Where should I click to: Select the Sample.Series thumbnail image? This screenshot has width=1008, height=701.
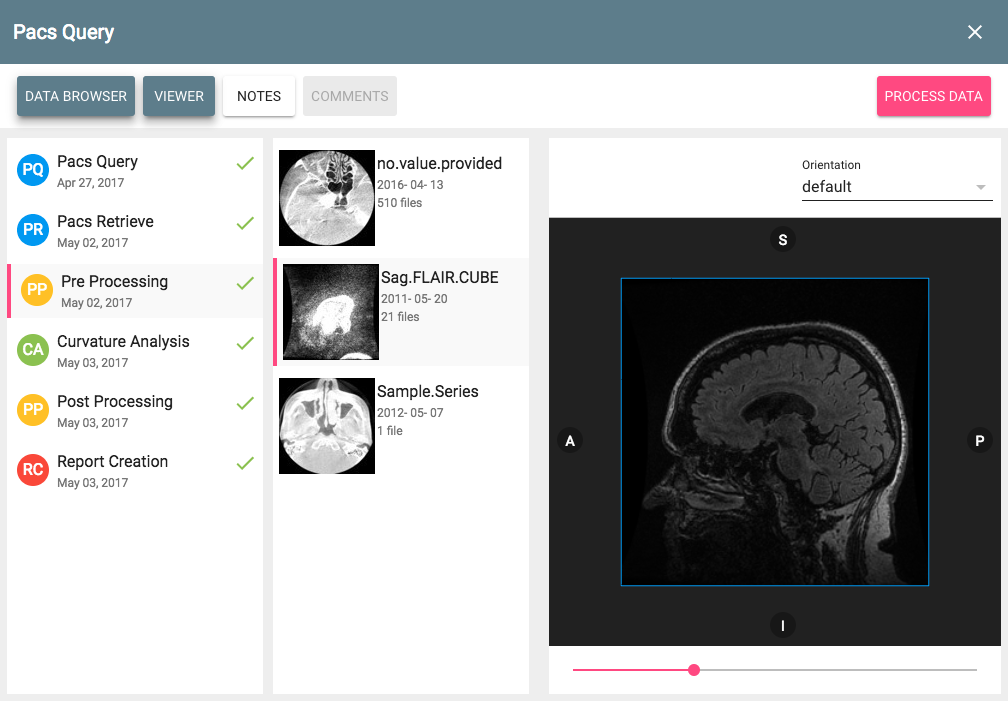327,425
